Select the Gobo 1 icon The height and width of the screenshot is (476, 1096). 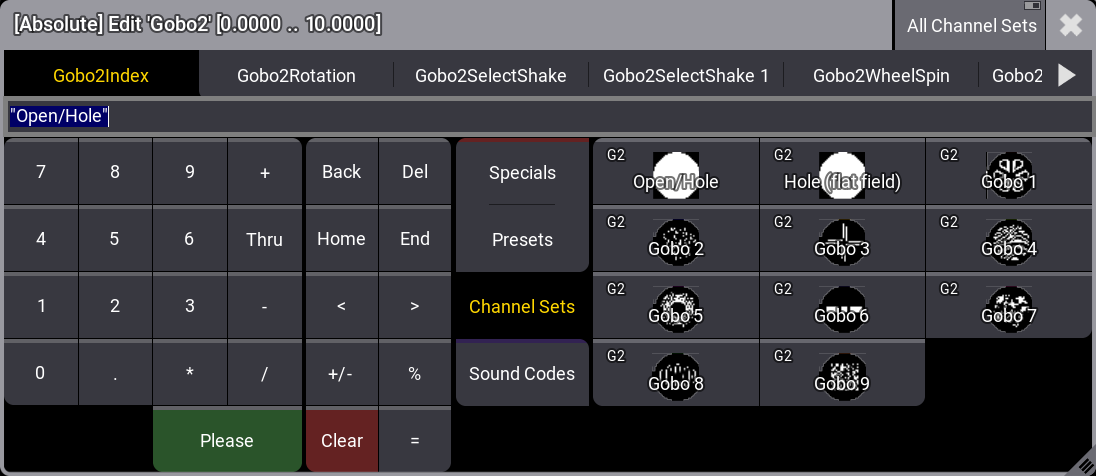click(1008, 172)
